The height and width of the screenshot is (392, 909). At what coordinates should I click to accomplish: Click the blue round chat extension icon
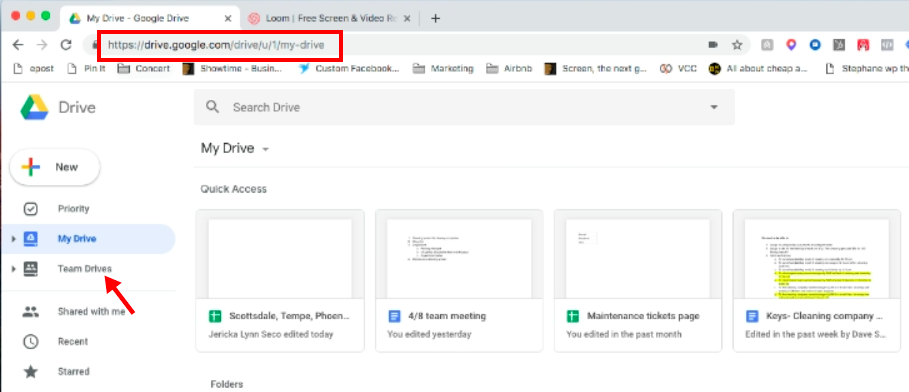pos(815,45)
